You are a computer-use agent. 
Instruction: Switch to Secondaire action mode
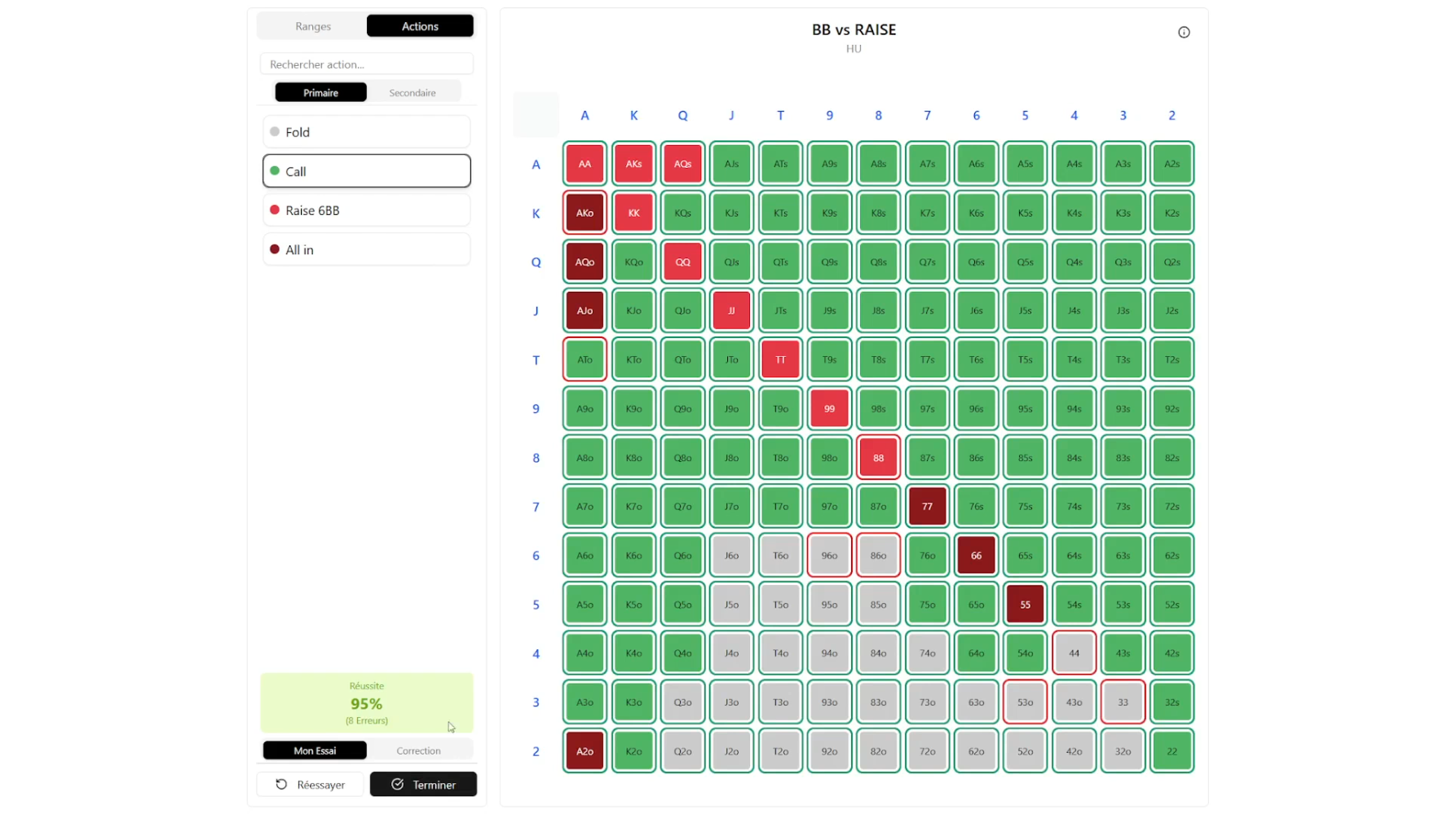click(413, 93)
